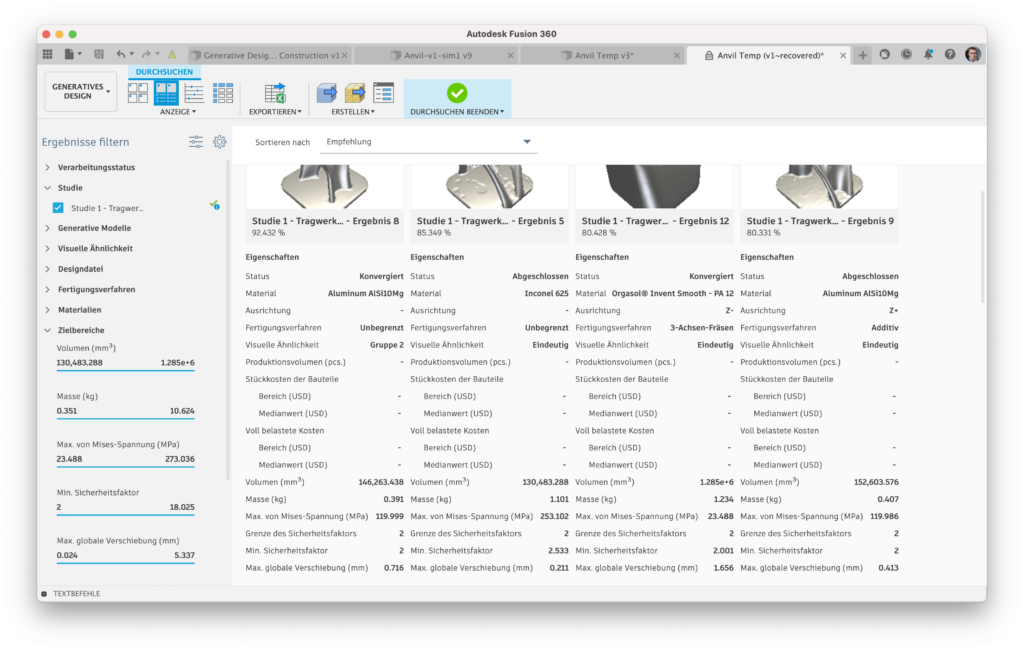Select the Ergebnis 5 result thumbnail
Viewport: 1024px width, 651px height.
click(x=489, y=187)
